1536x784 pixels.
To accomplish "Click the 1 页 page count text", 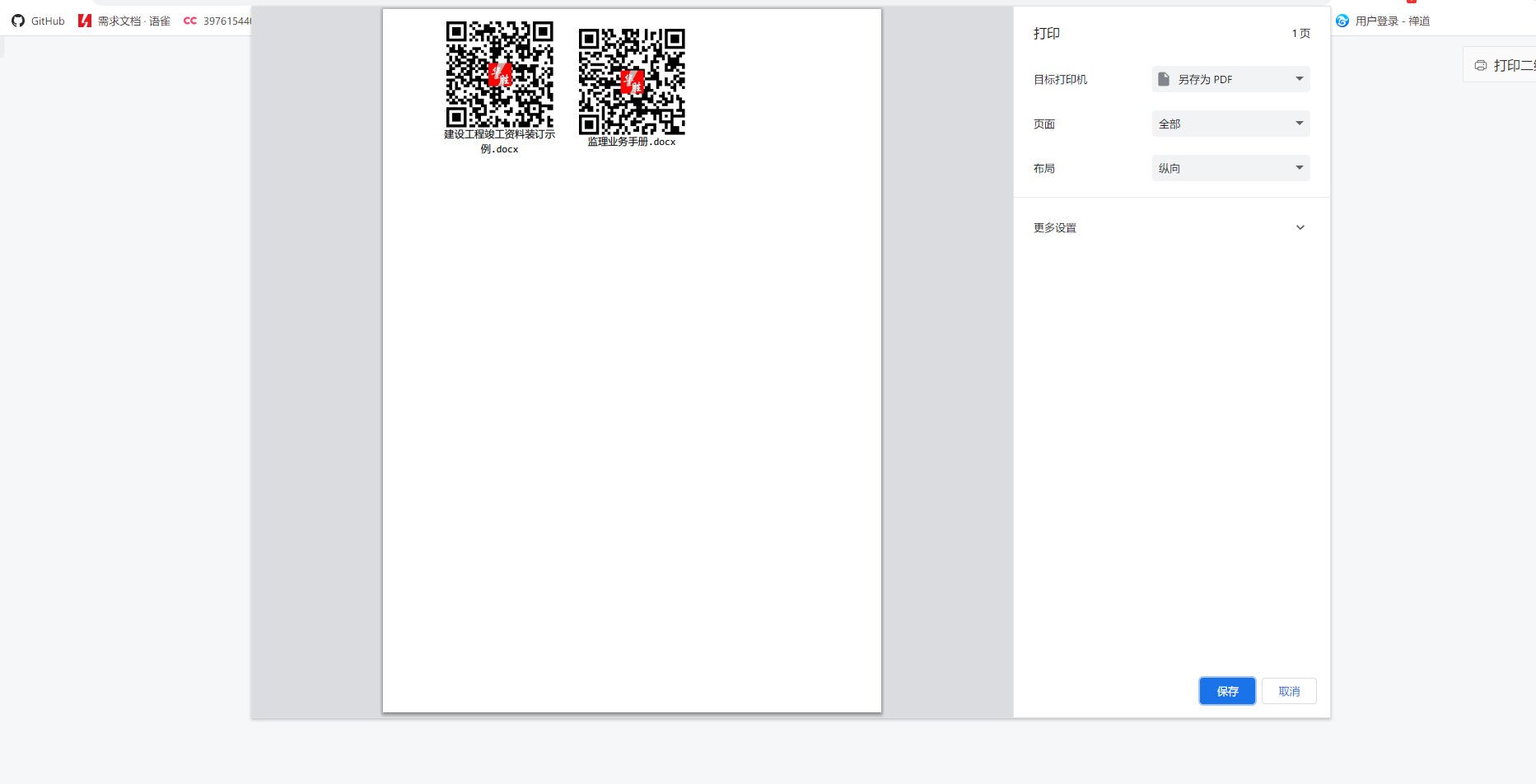I will (1301, 34).
